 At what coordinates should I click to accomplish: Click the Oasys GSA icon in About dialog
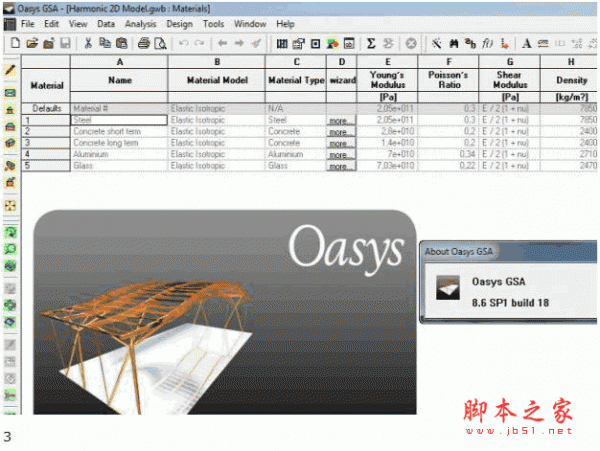tap(448, 287)
